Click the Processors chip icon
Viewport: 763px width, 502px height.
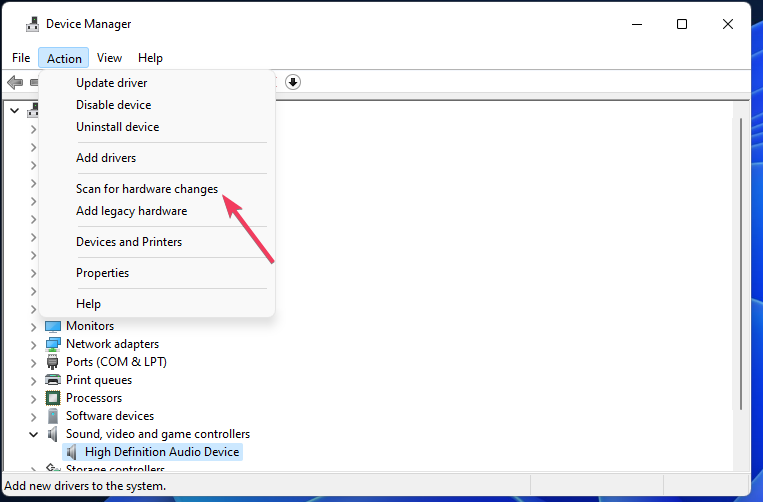(53, 398)
